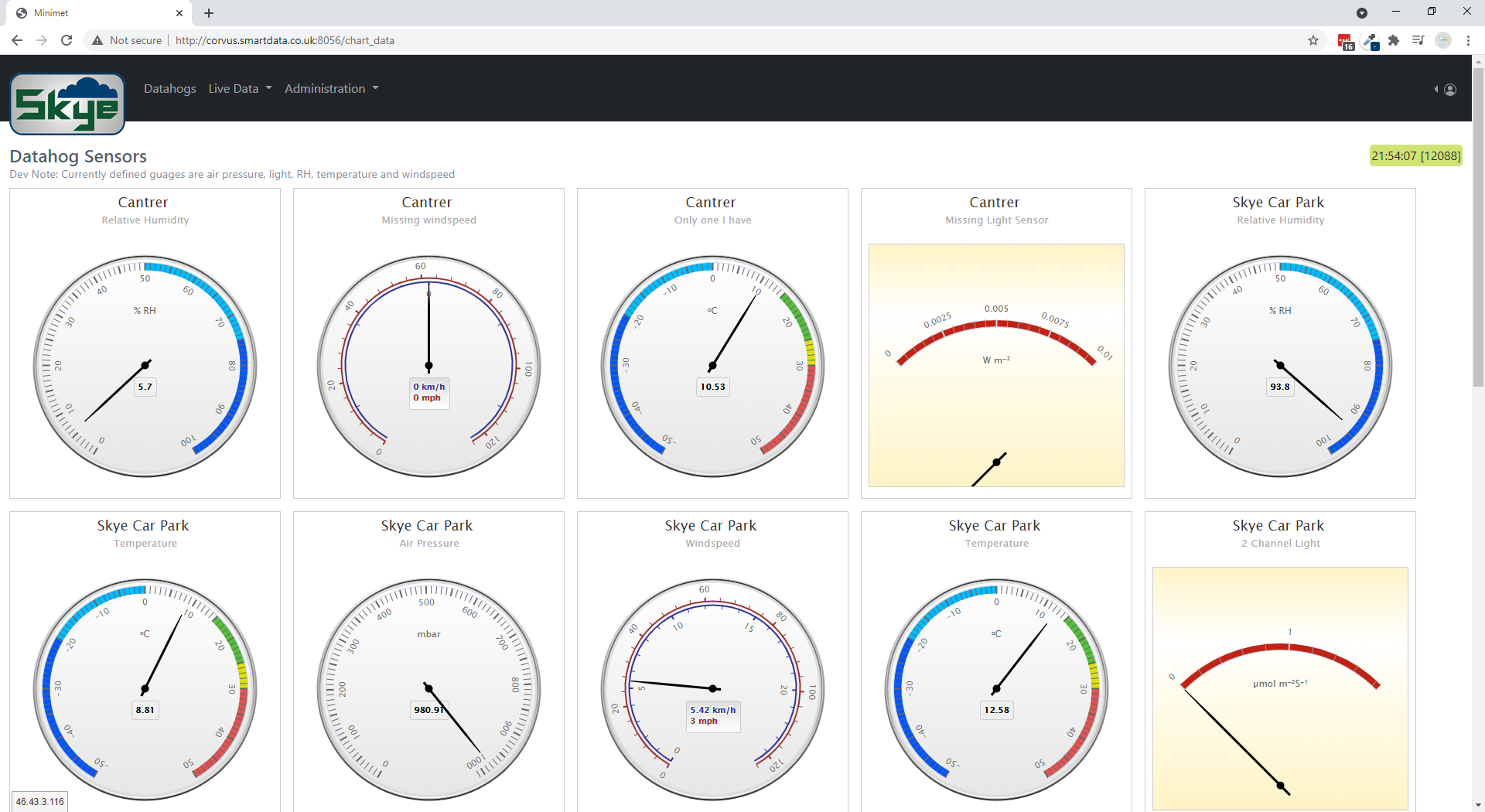
Task: Open the Datahogs nav link
Action: [x=169, y=89]
